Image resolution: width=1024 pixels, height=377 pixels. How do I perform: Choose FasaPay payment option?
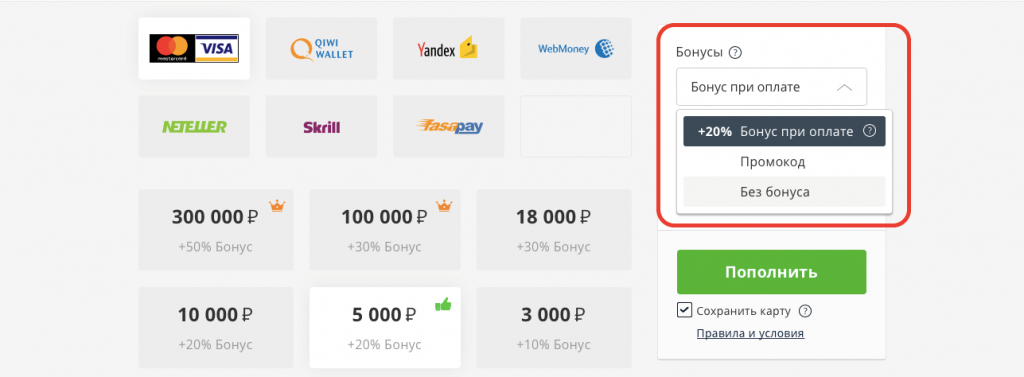click(x=449, y=126)
